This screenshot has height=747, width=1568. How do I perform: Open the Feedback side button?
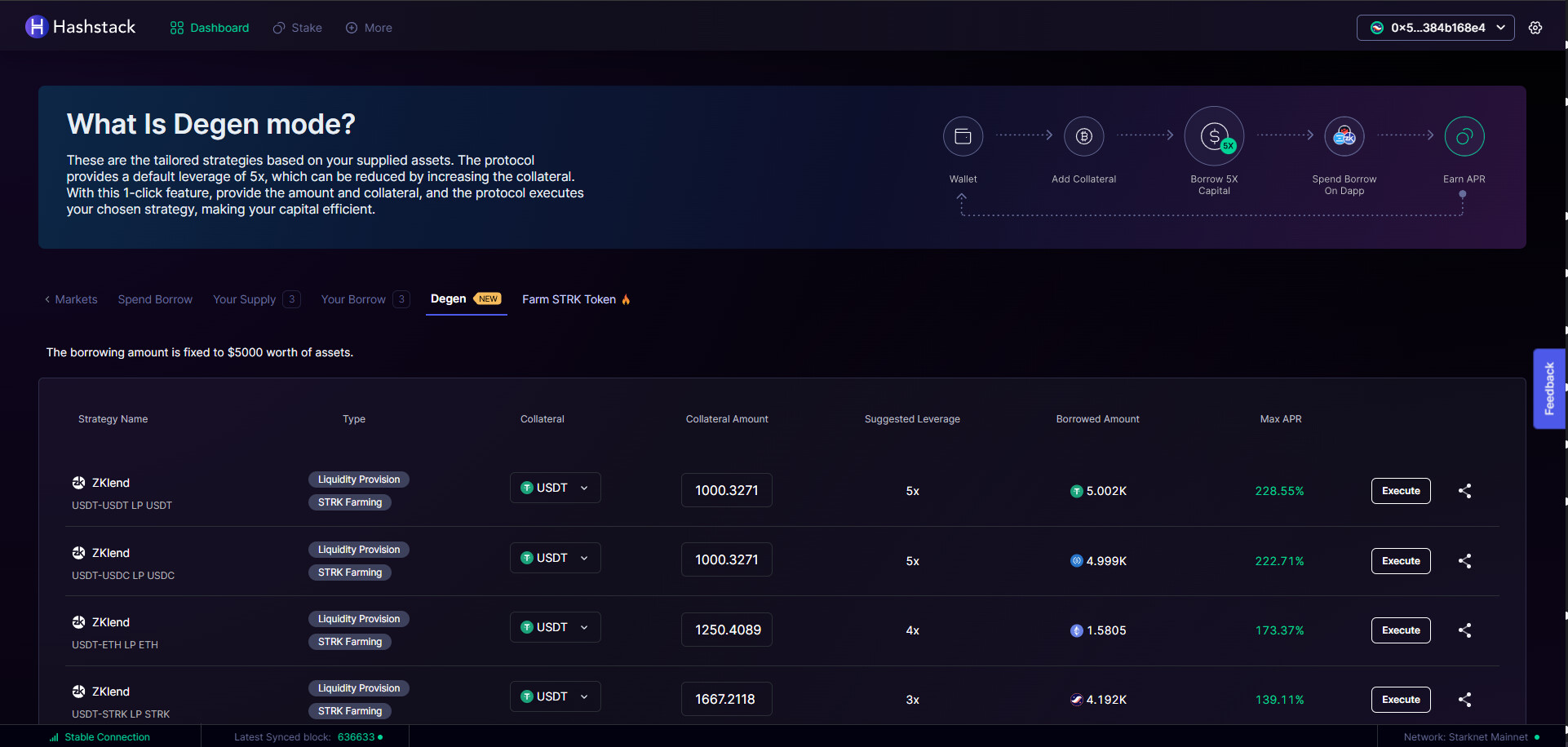tap(1549, 389)
